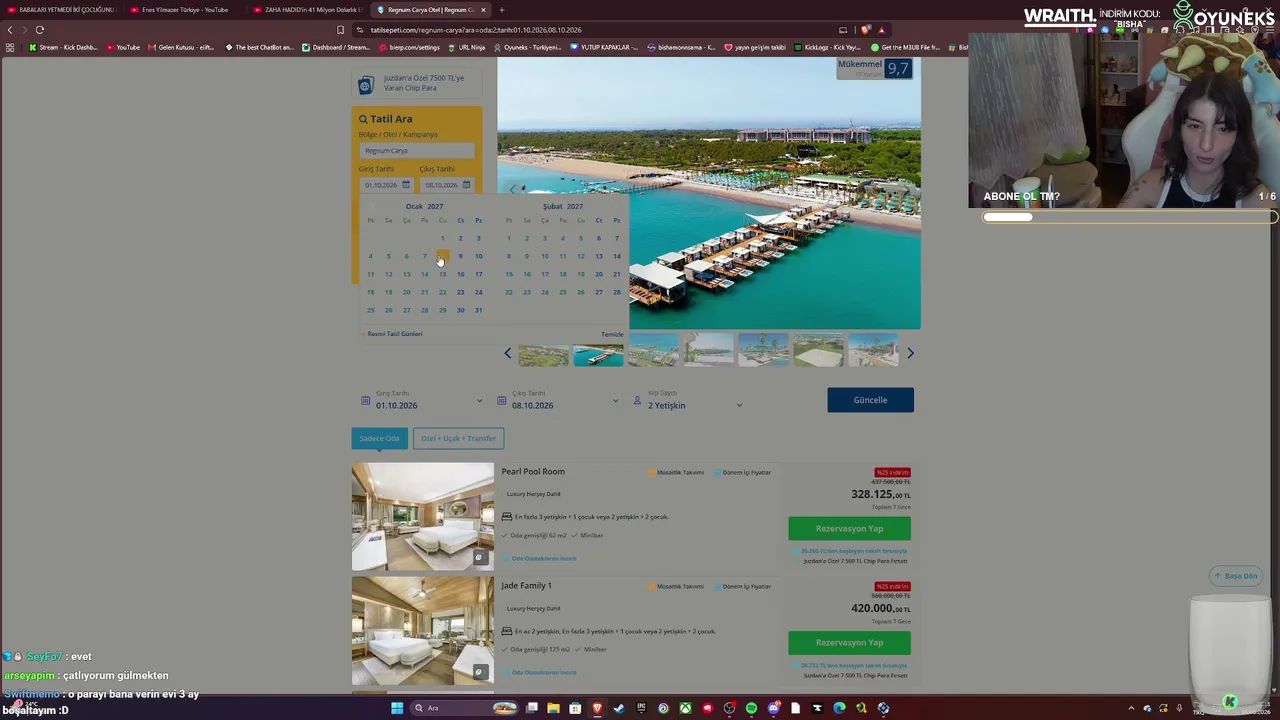Open Microsoft Edge from the taskbar
Viewport: 1280px width, 720px height.
pos(839,708)
